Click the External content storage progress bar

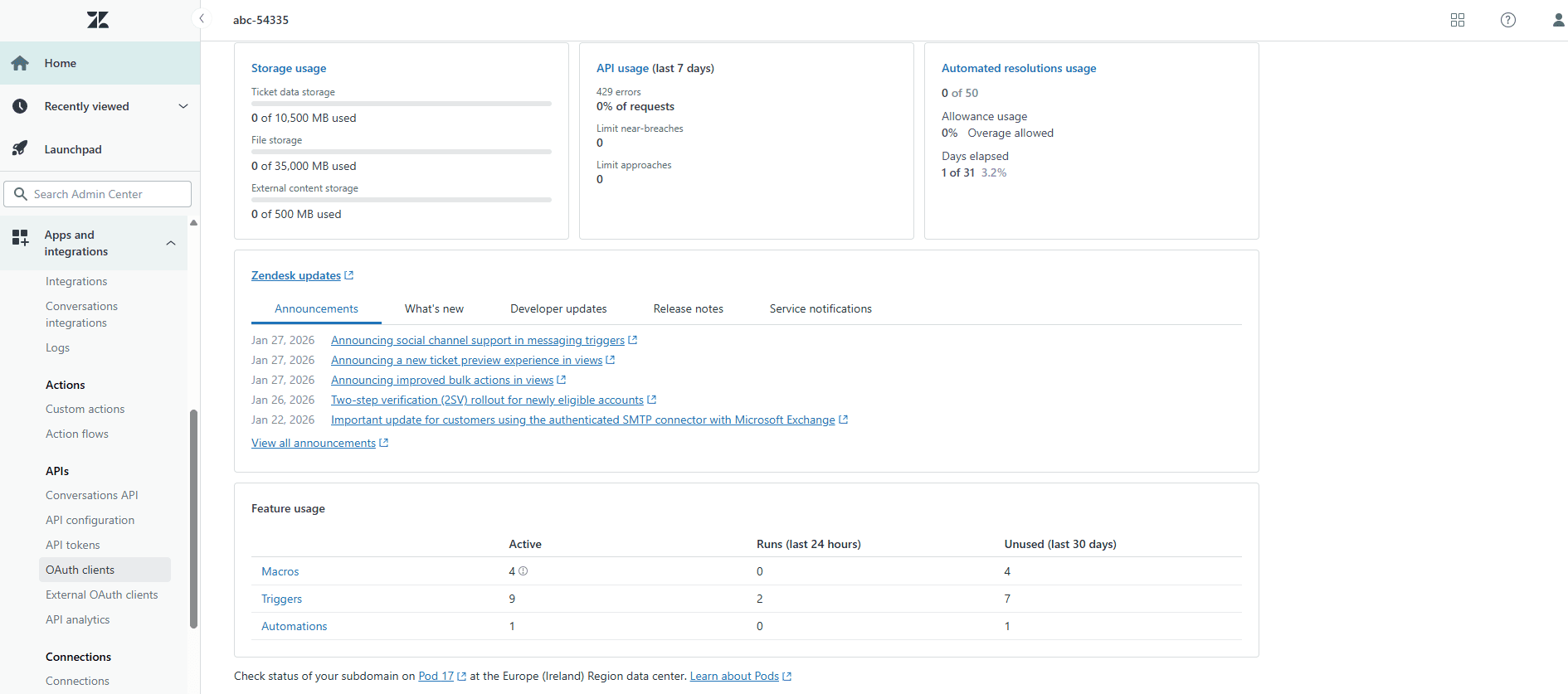(402, 200)
